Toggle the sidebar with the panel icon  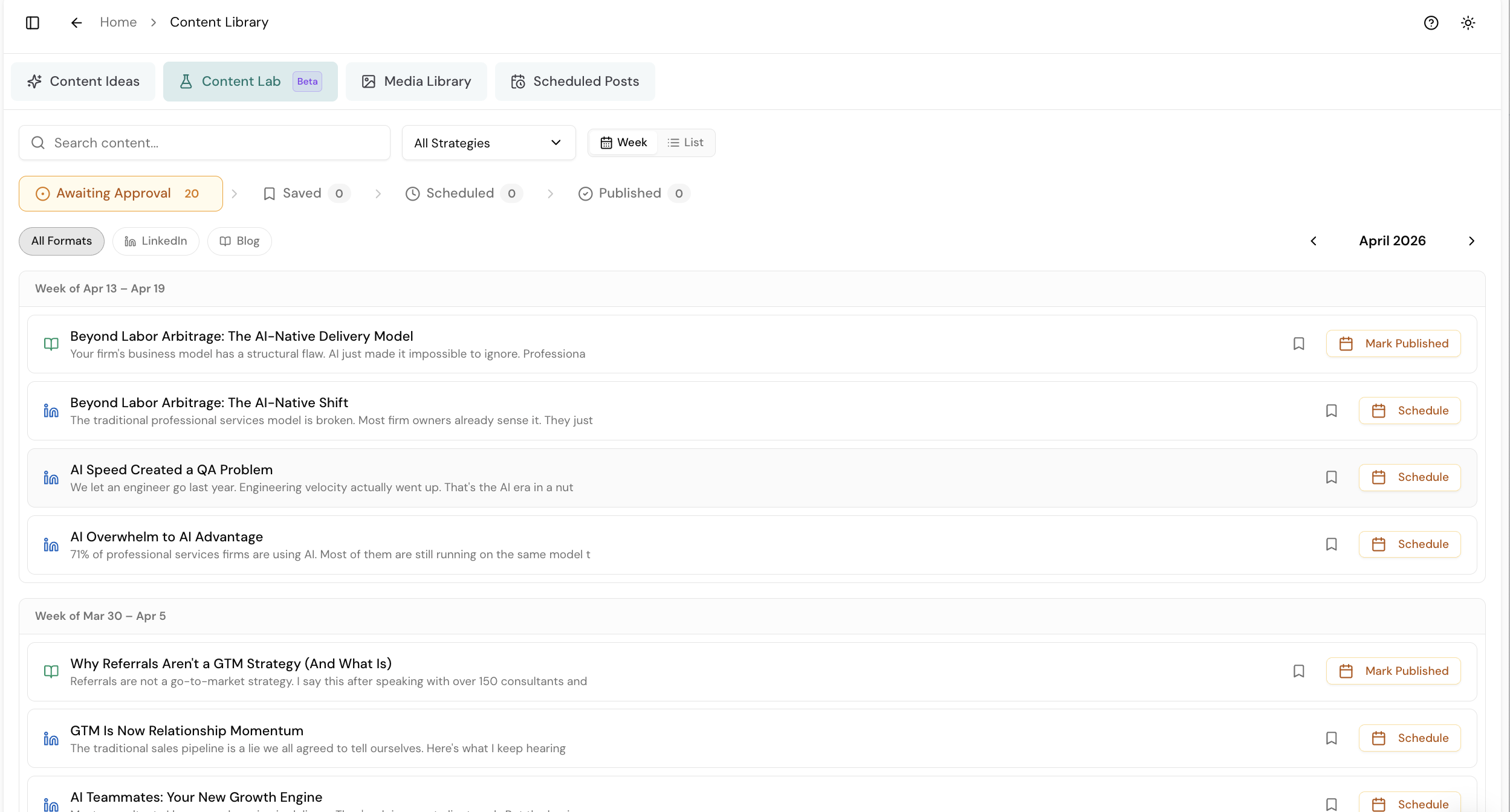pos(33,22)
